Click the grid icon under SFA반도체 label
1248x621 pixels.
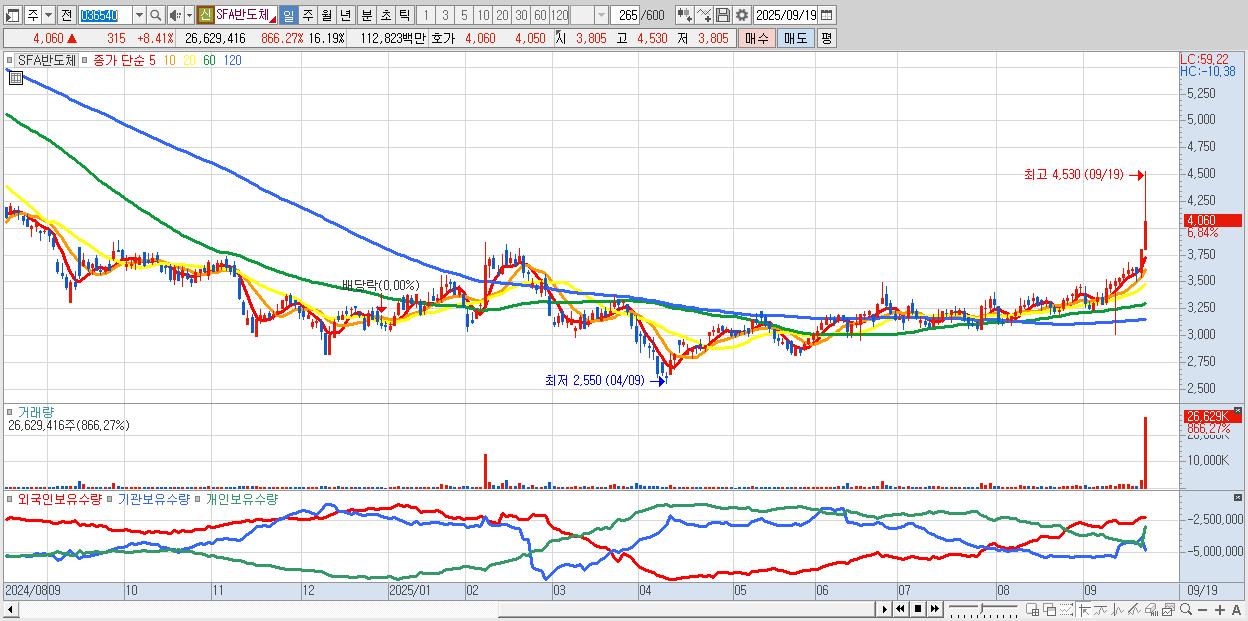point(15,78)
